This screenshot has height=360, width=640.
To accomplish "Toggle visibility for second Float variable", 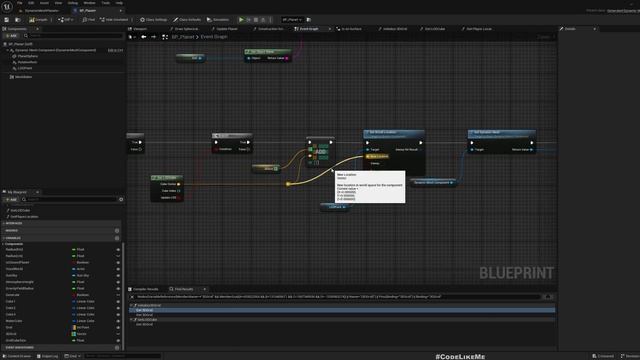I will coord(118,256).
